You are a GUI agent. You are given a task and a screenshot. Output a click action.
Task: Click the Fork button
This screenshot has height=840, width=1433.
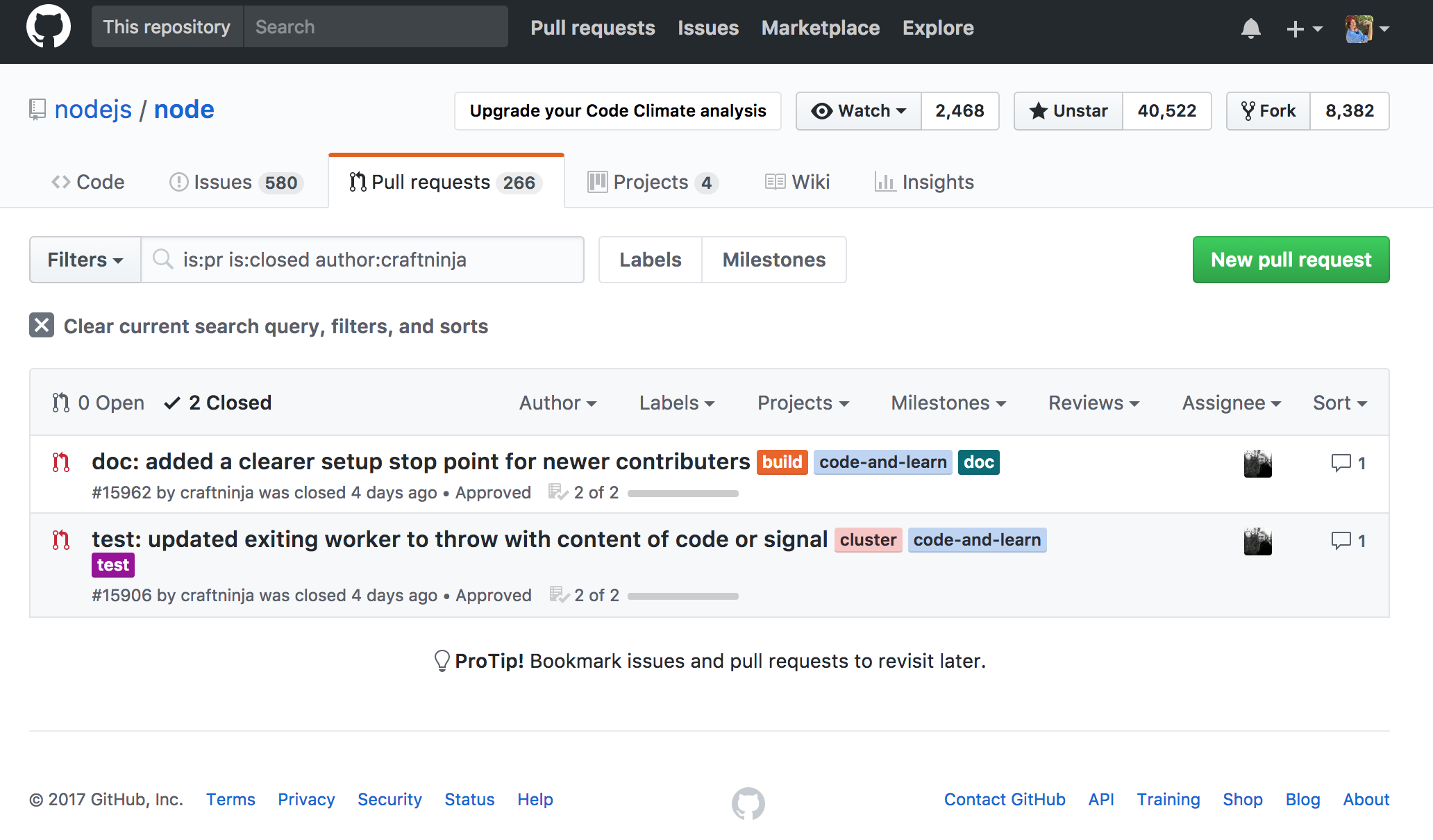1268,110
